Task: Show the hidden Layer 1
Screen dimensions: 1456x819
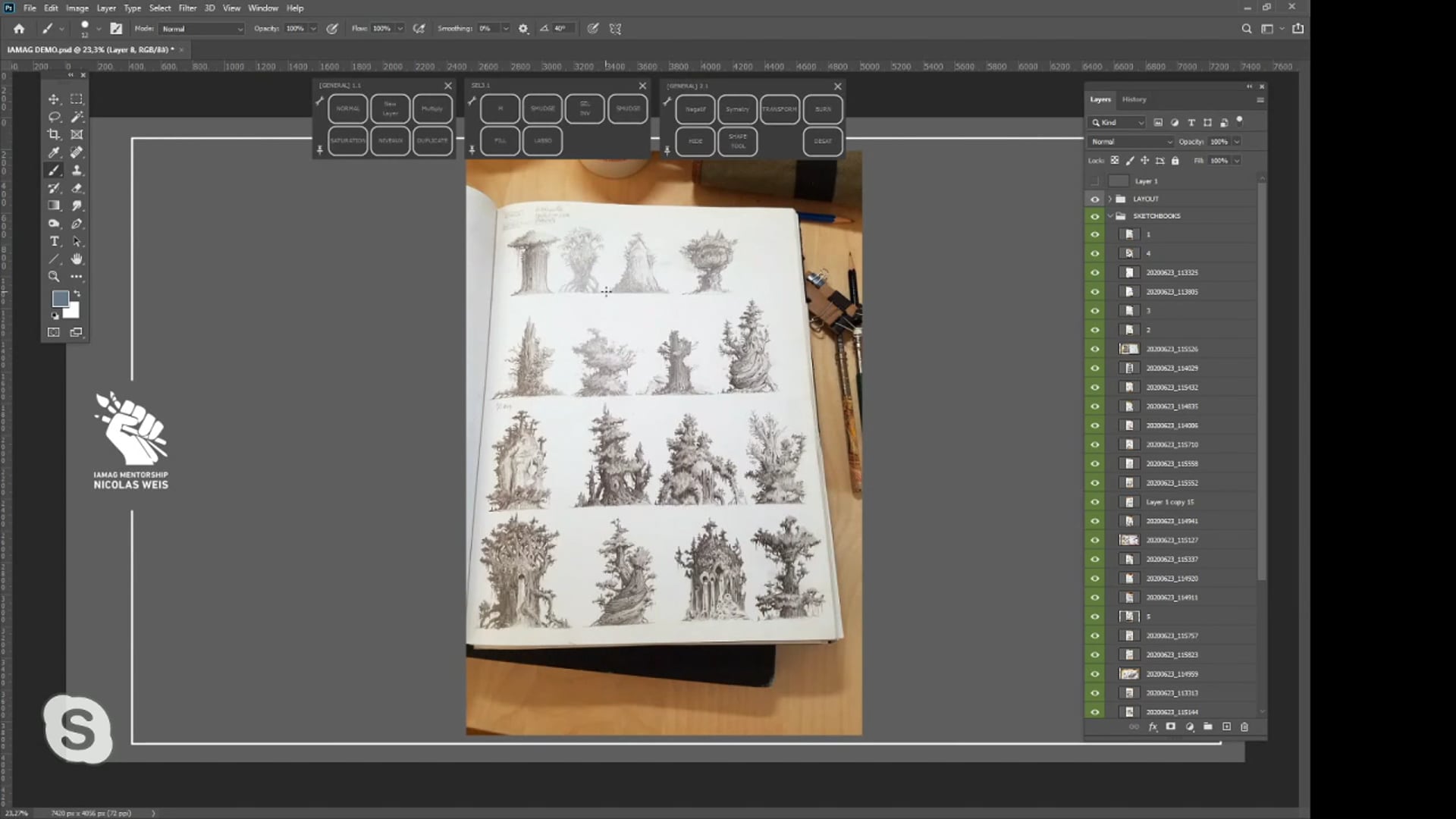Action: click(1094, 181)
